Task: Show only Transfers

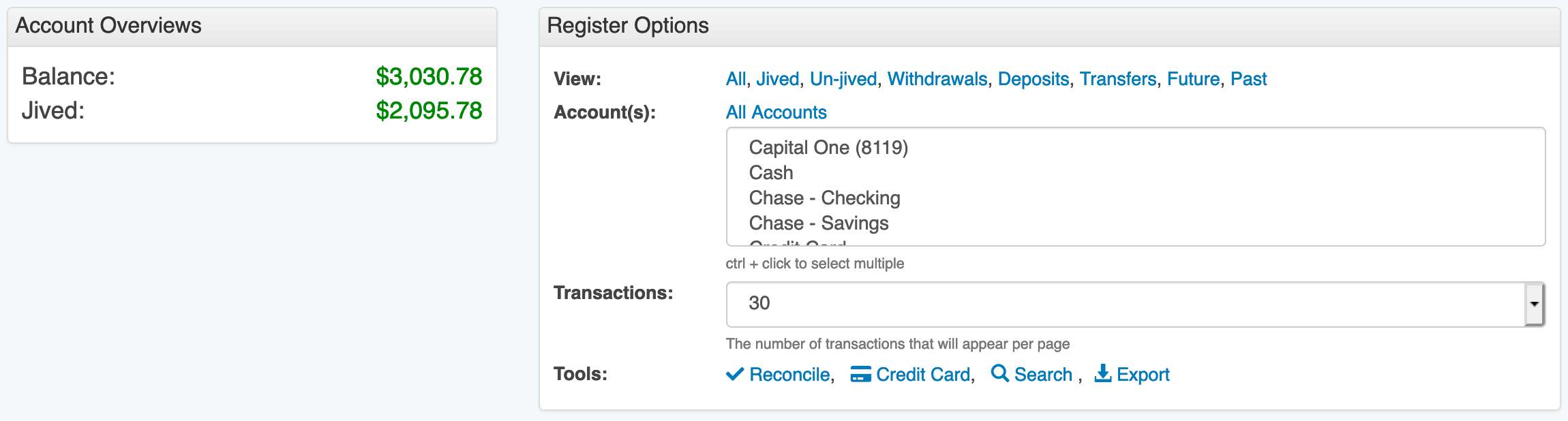Action: point(1118,79)
